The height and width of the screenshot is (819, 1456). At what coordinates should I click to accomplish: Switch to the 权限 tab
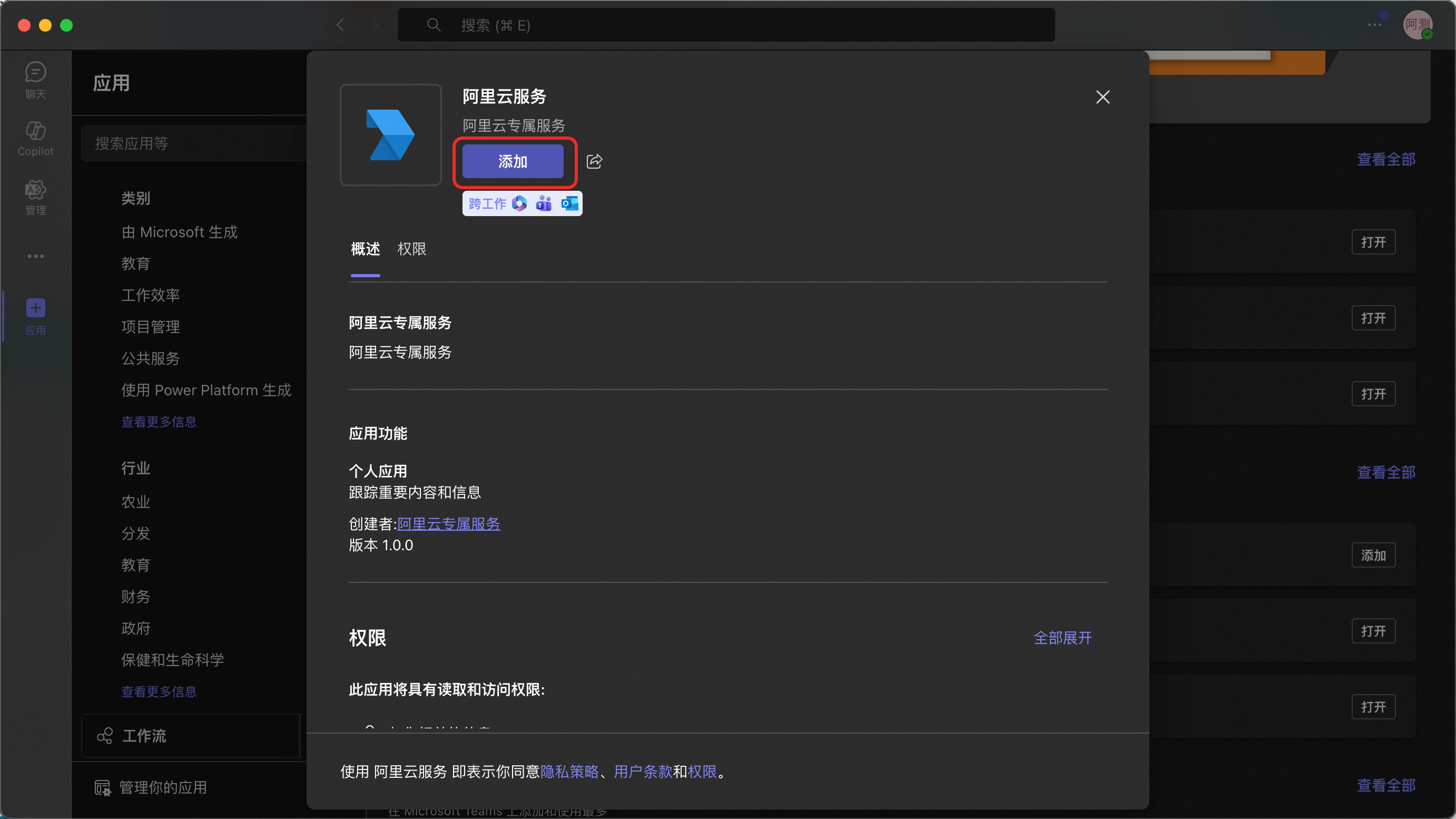coord(411,249)
